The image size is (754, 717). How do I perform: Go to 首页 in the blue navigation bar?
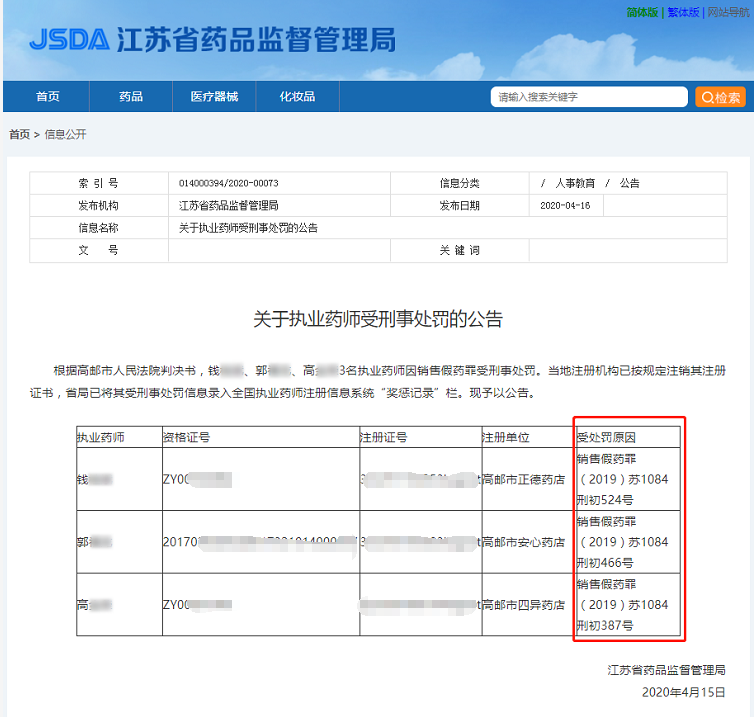47,97
